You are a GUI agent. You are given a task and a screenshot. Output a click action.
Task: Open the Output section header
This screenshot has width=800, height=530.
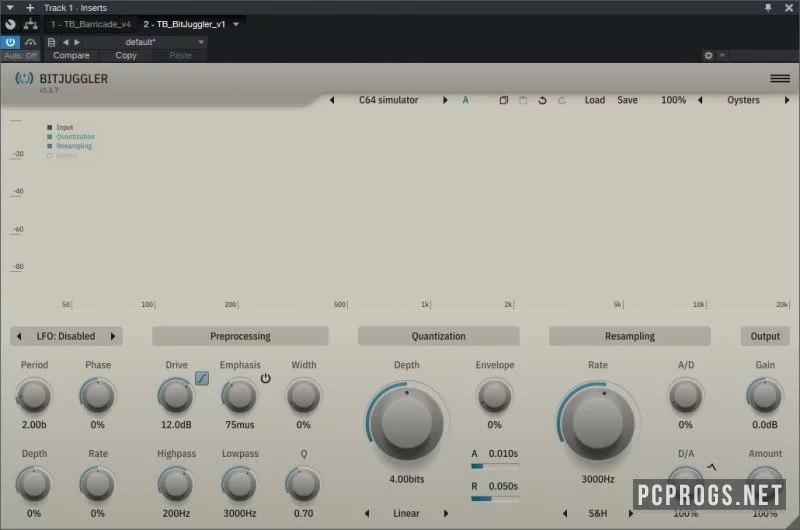[765, 336]
